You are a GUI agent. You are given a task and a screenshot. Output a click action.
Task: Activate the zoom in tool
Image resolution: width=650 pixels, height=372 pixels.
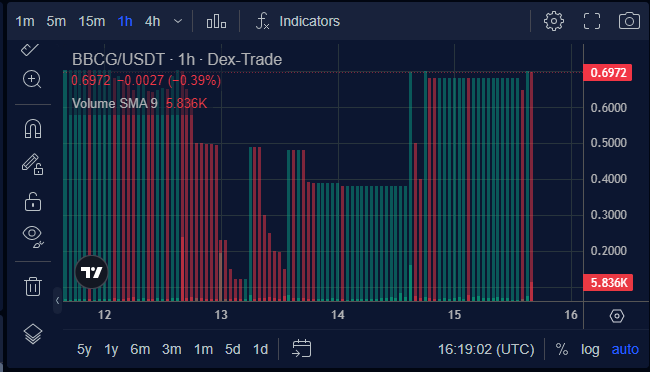pyautogui.click(x=32, y=79)
